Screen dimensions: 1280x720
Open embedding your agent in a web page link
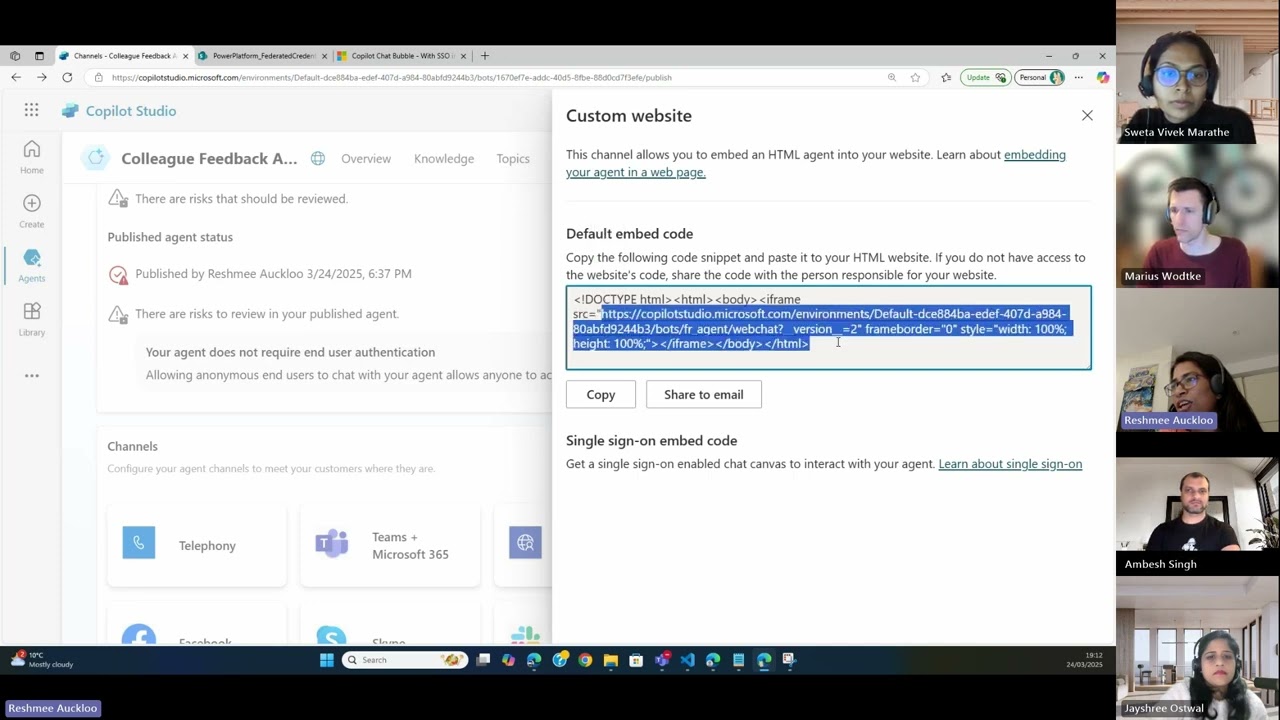pyautogui.click(x=815, y=163)
